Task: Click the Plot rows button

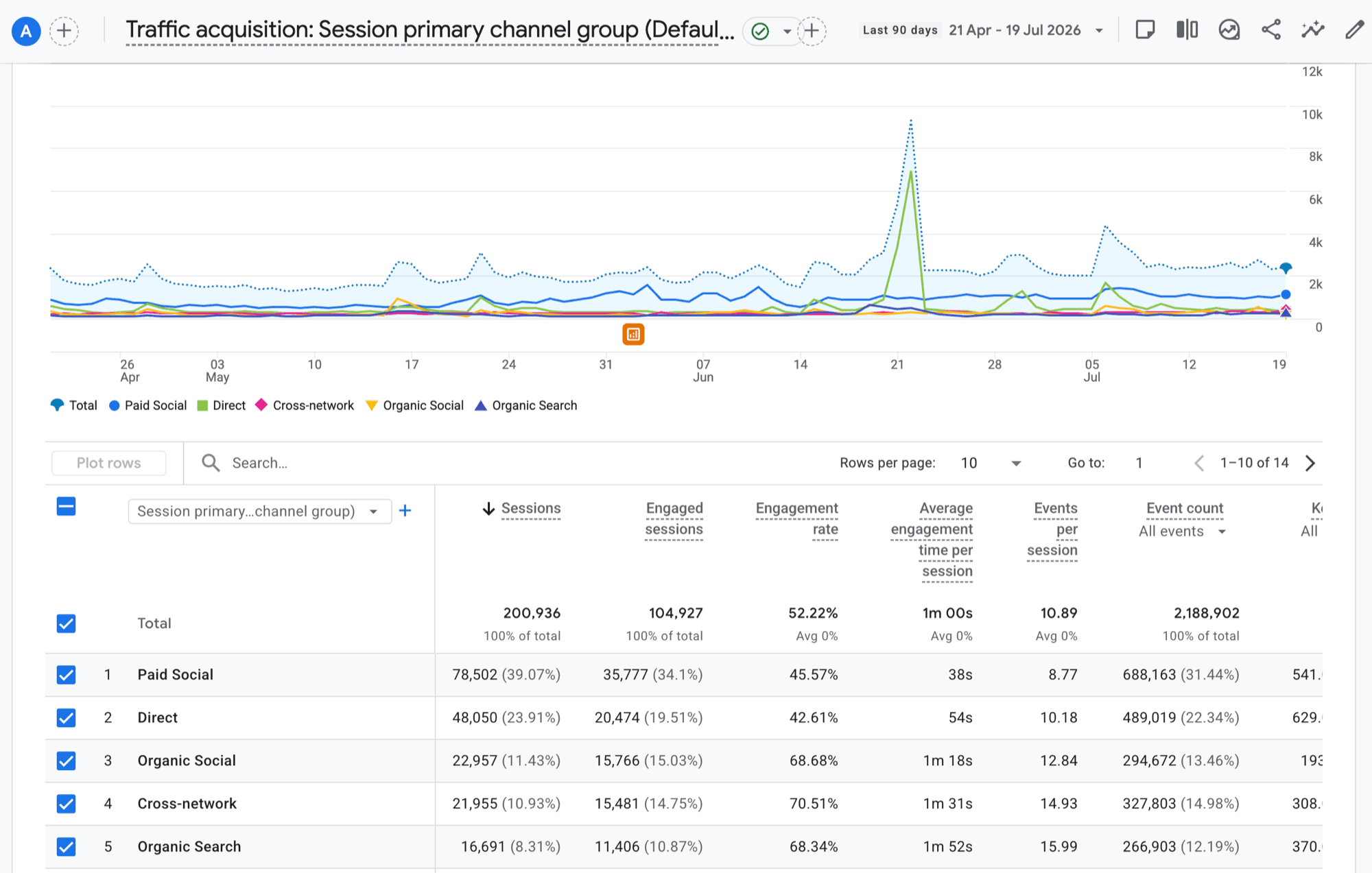Action: tap(108, 463)
